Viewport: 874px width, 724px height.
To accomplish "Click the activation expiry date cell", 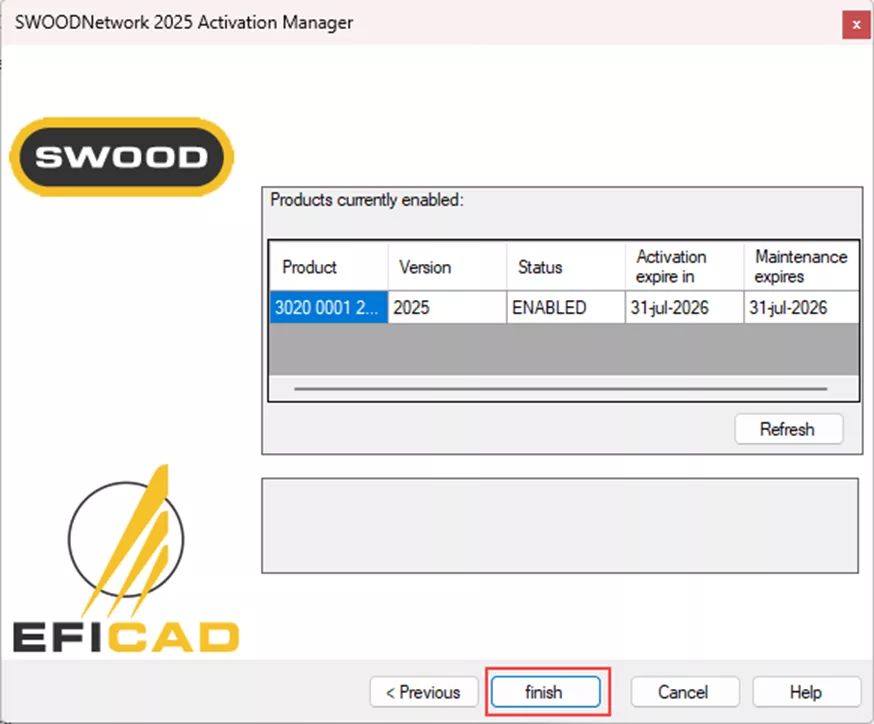I will pos(683,308).
